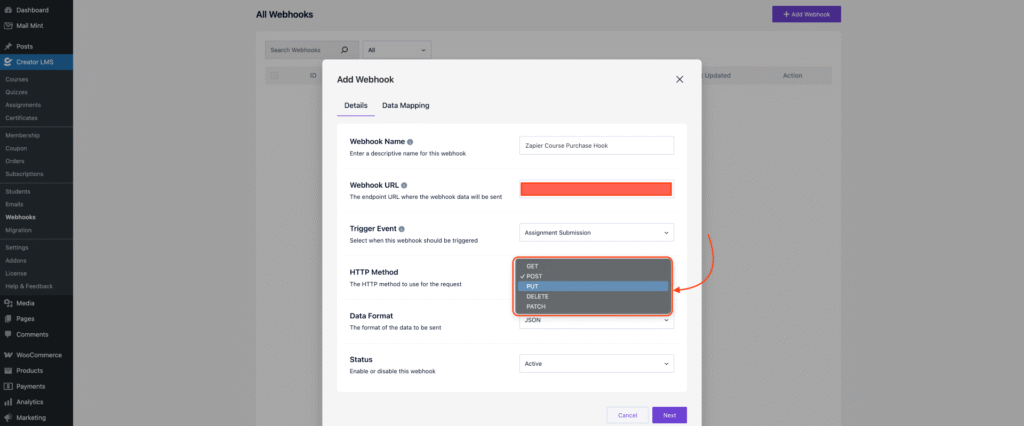Open Certificates submenu link

coord(22,118)
